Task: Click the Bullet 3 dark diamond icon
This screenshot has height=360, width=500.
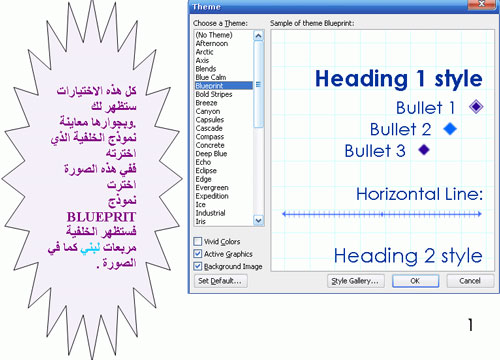Action: (424, 150)
